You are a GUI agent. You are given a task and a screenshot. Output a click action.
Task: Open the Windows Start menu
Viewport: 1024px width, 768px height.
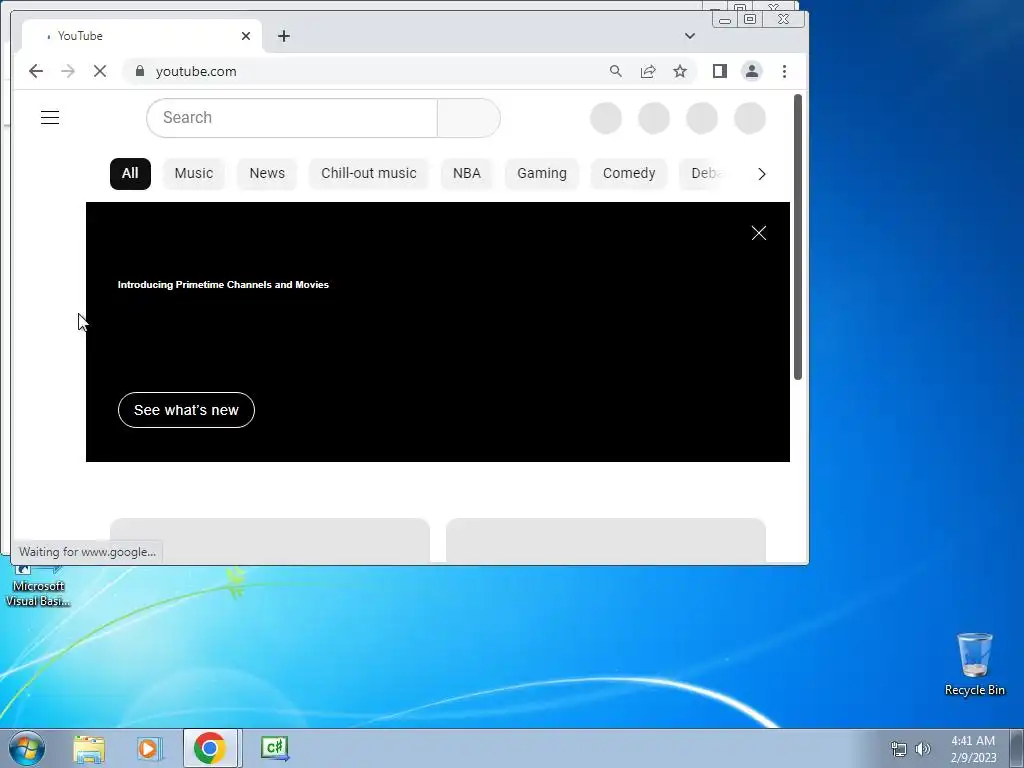[x=27, y=748]
